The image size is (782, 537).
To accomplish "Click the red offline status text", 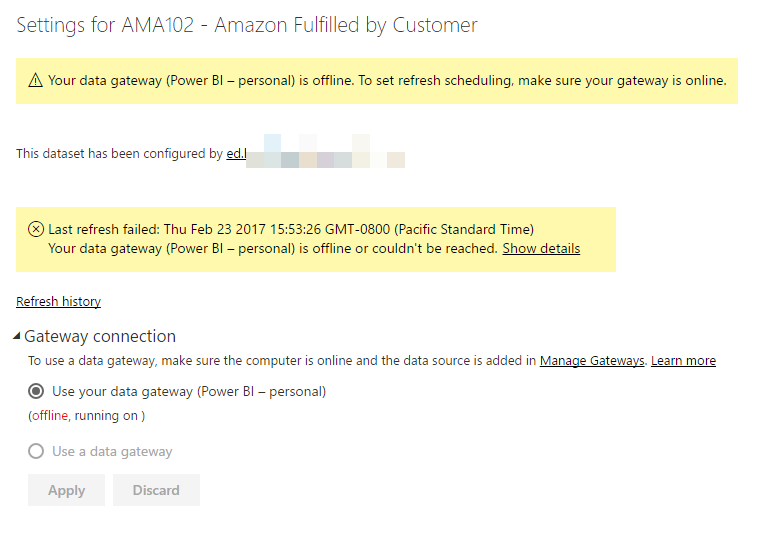I will [50, 415].
